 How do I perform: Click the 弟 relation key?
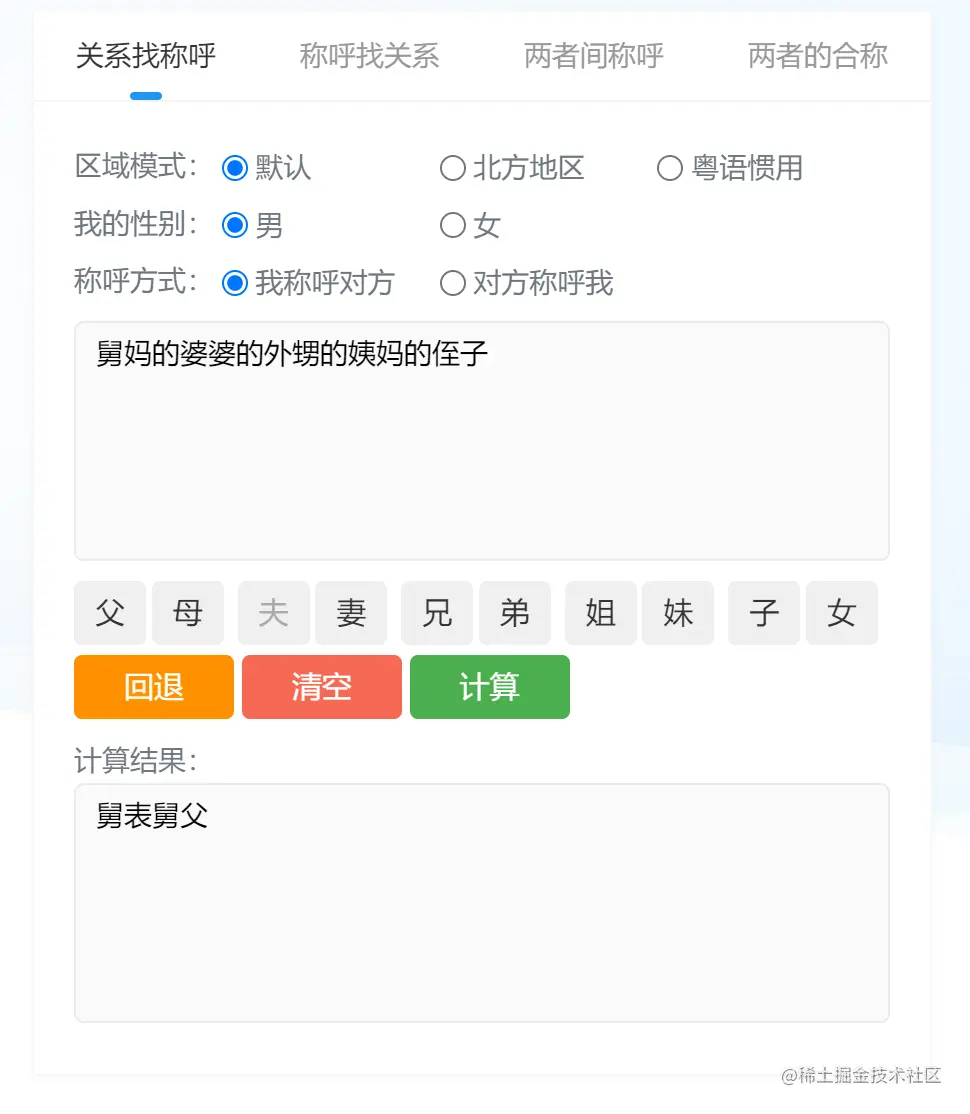coord(515,612)
